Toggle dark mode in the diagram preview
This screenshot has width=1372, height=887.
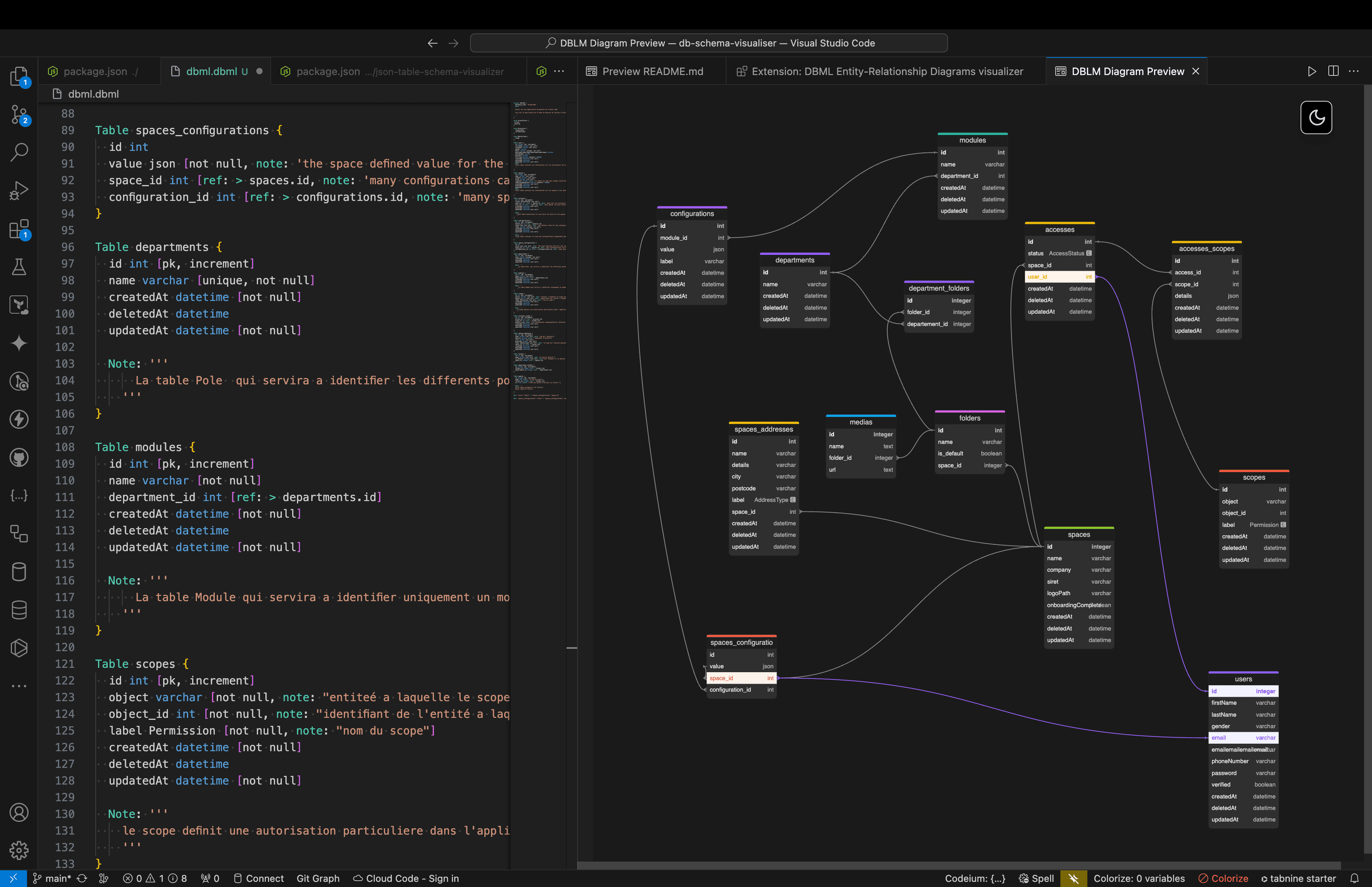[x=1316, y=118]
